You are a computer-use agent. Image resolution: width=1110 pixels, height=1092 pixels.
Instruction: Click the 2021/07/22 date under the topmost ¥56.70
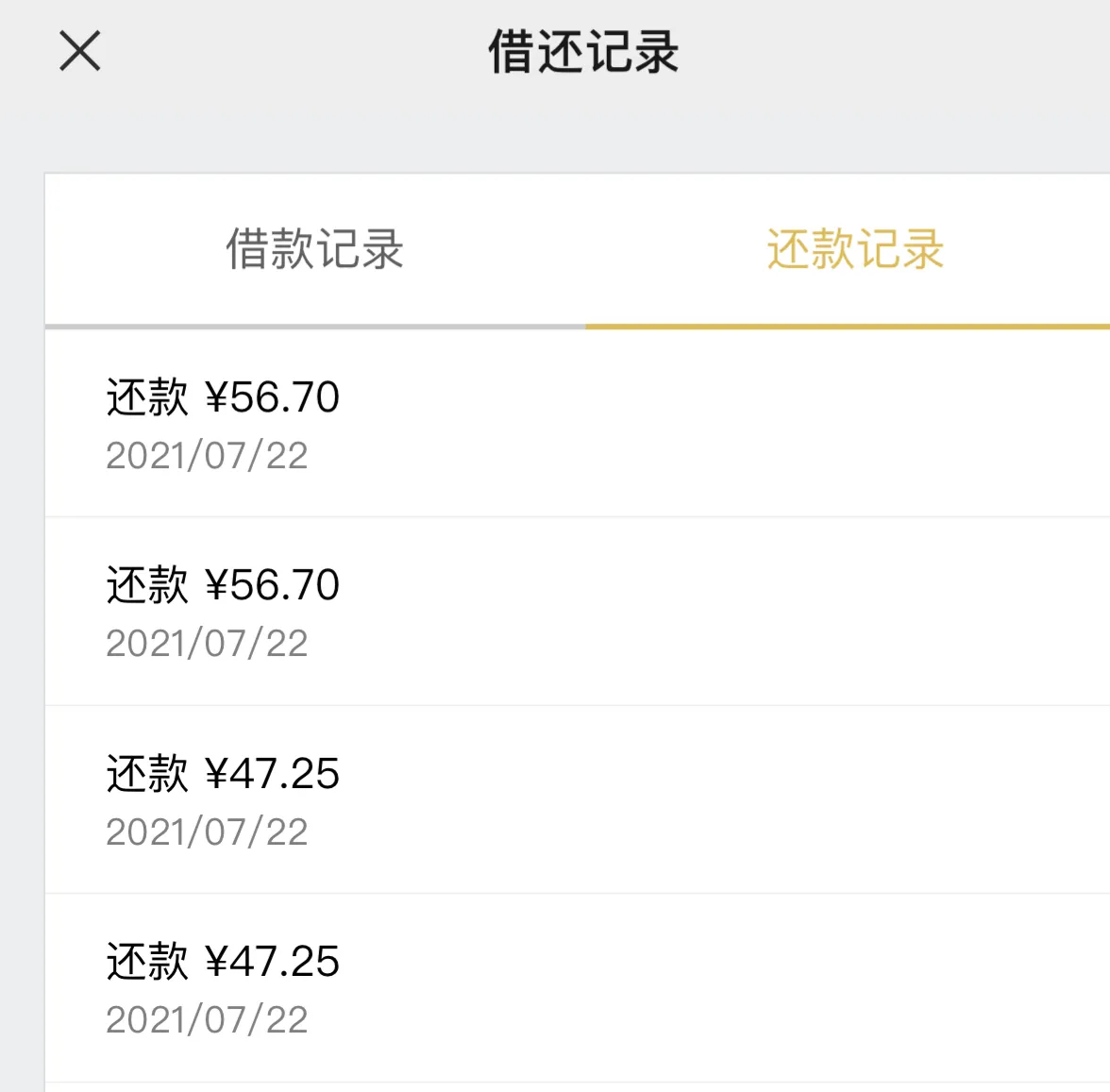tap(207, 455)
